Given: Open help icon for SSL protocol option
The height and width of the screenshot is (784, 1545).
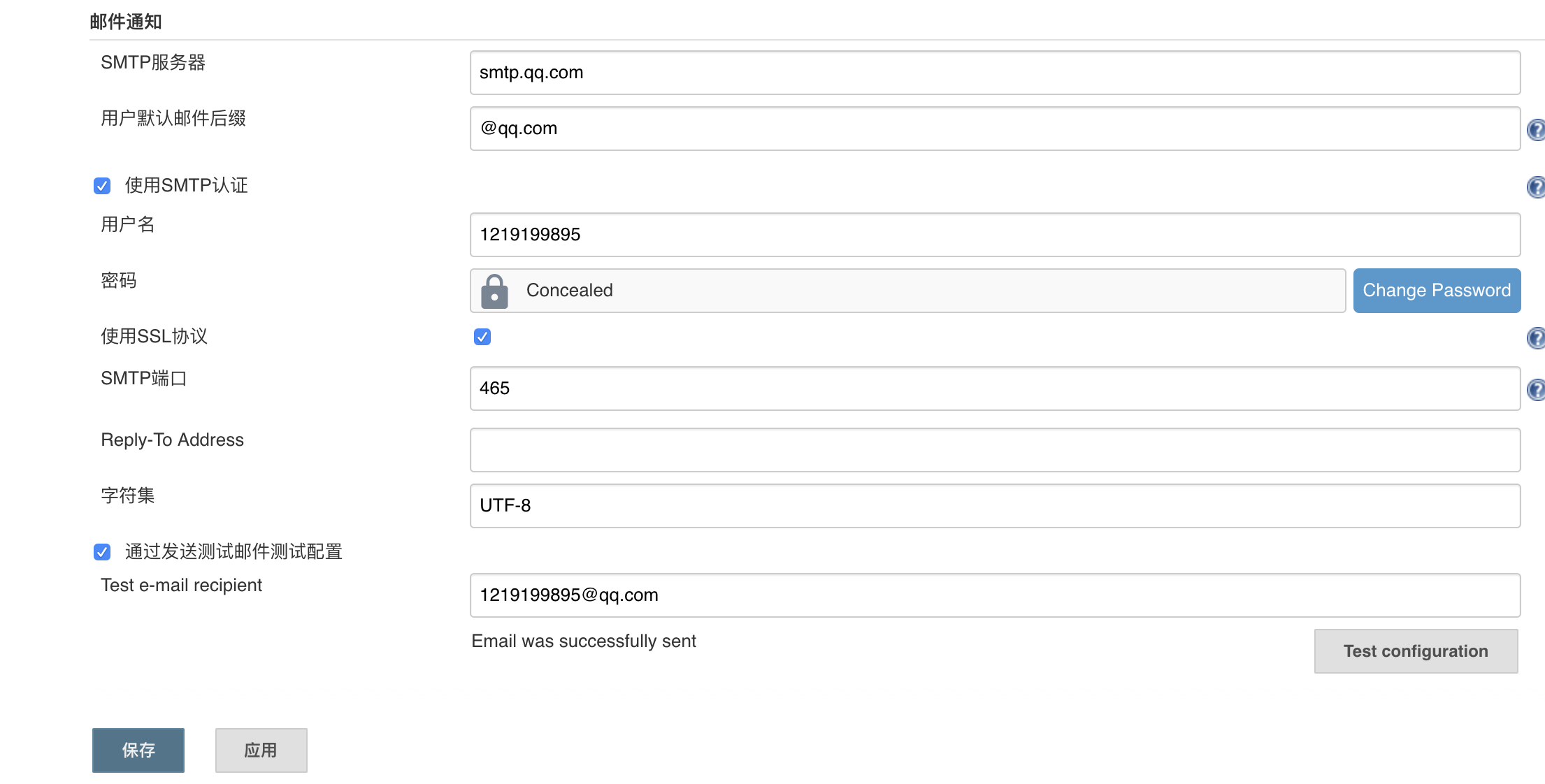Looking at the screenshot, I should click(x=1536, y=338).
